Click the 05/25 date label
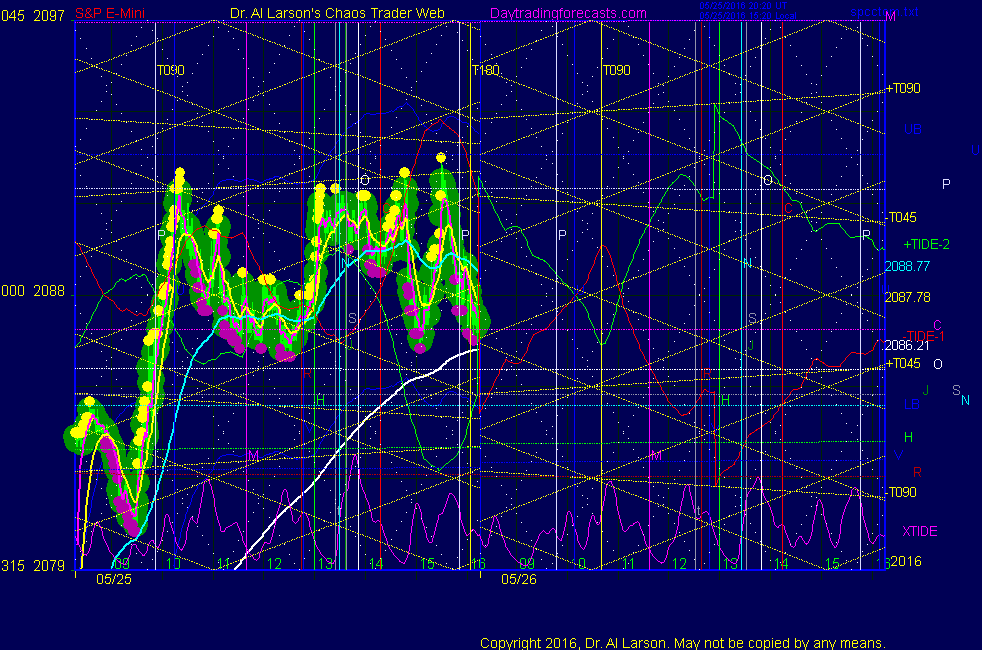 click(114, 579)
